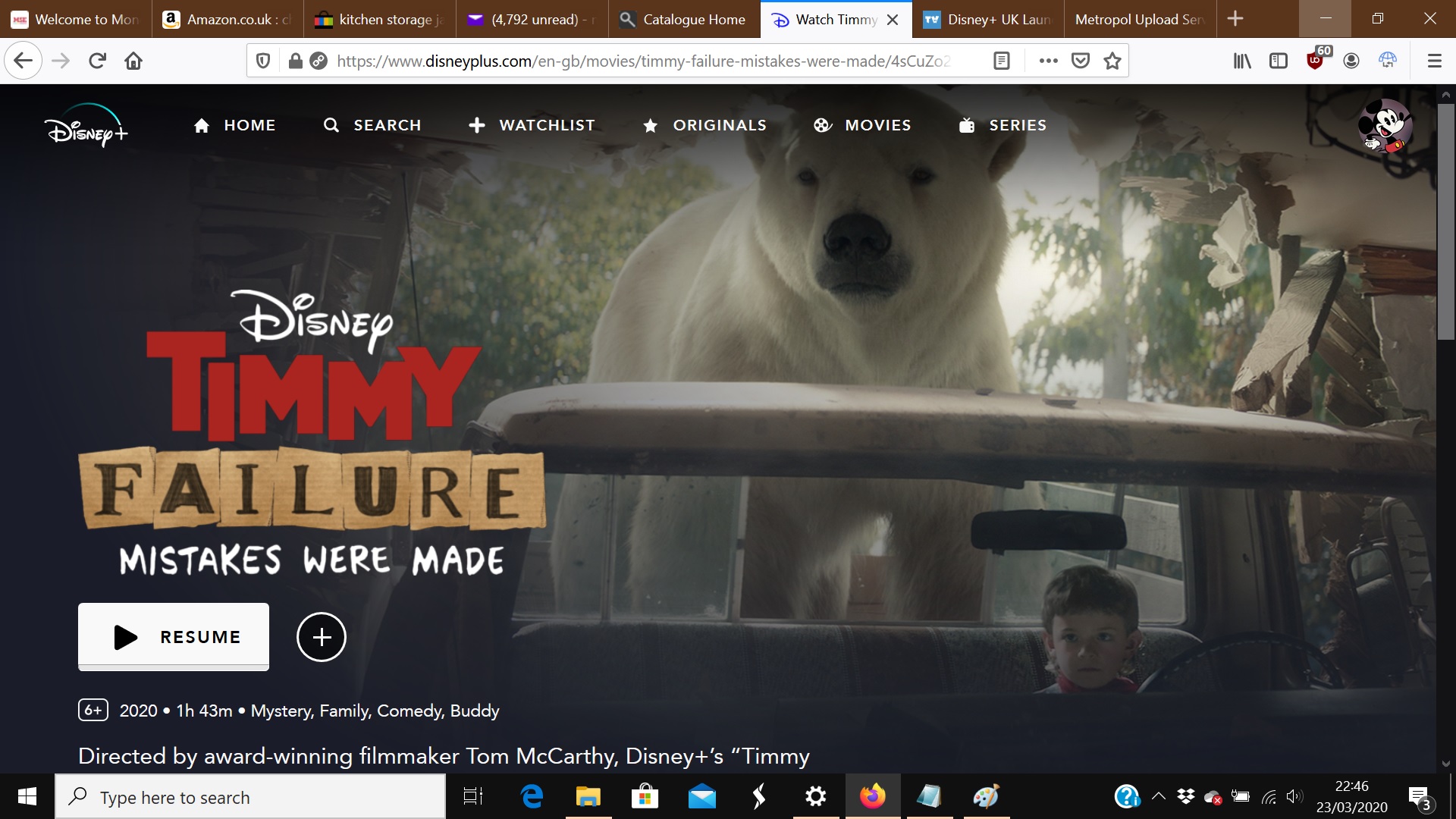Screen dimensions: 1456x819
Task: Go to browser home page
Action: 133,61
